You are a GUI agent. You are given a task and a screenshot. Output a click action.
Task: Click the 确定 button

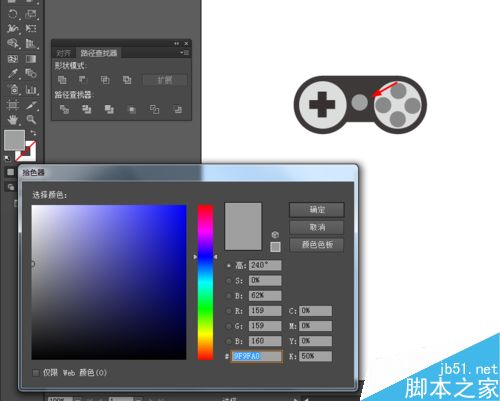click(317, 210)
